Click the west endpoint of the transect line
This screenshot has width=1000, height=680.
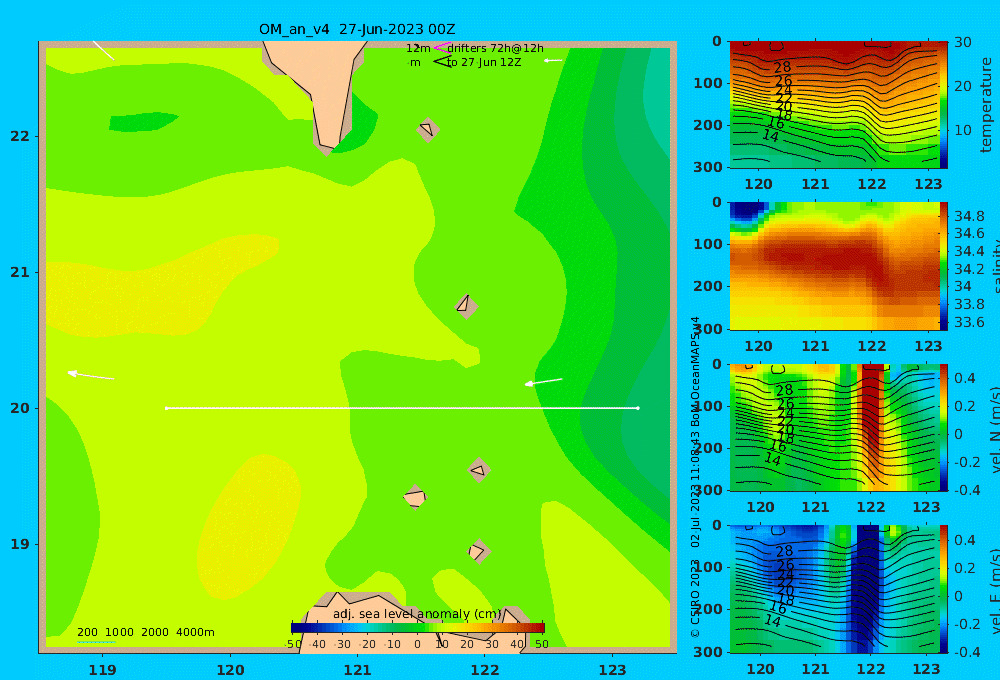point(166,408)
